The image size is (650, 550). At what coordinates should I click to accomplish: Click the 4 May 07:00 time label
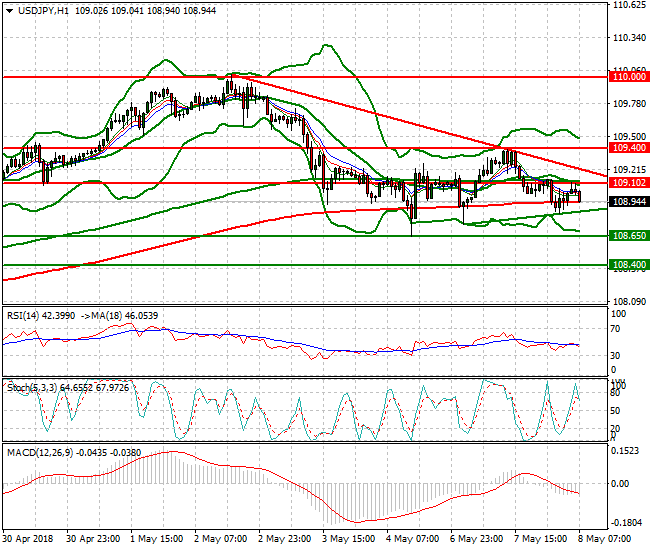(412, 539)
